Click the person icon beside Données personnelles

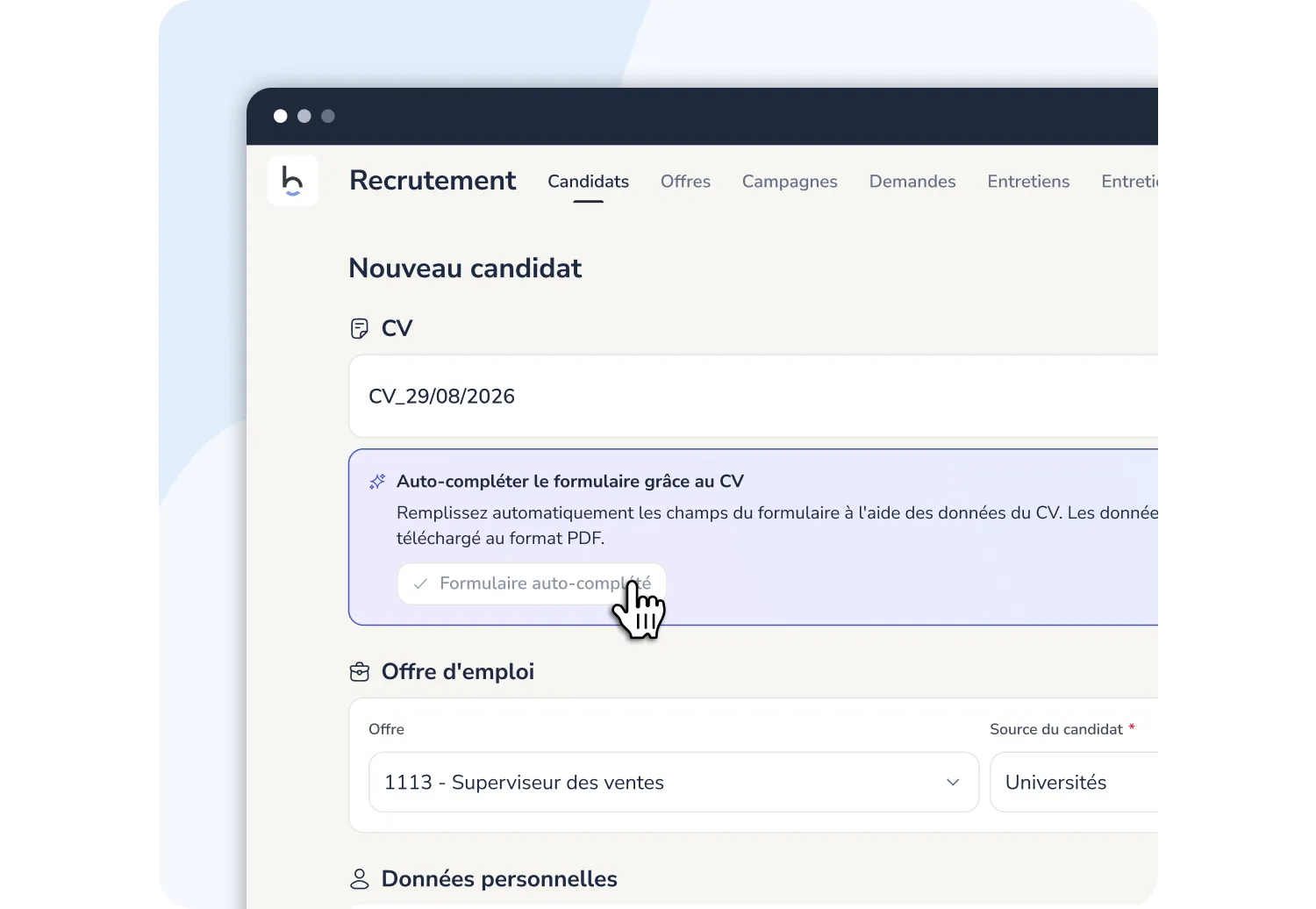tap(360, 878)
